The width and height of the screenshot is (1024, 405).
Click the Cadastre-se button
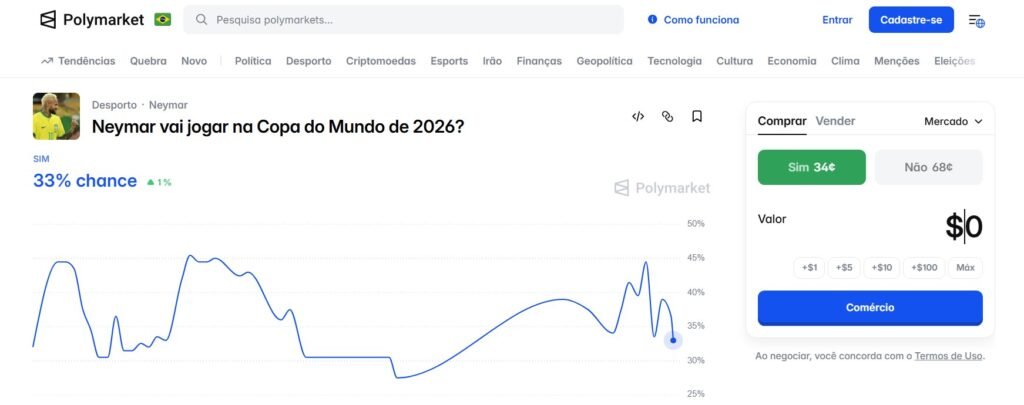911,20
